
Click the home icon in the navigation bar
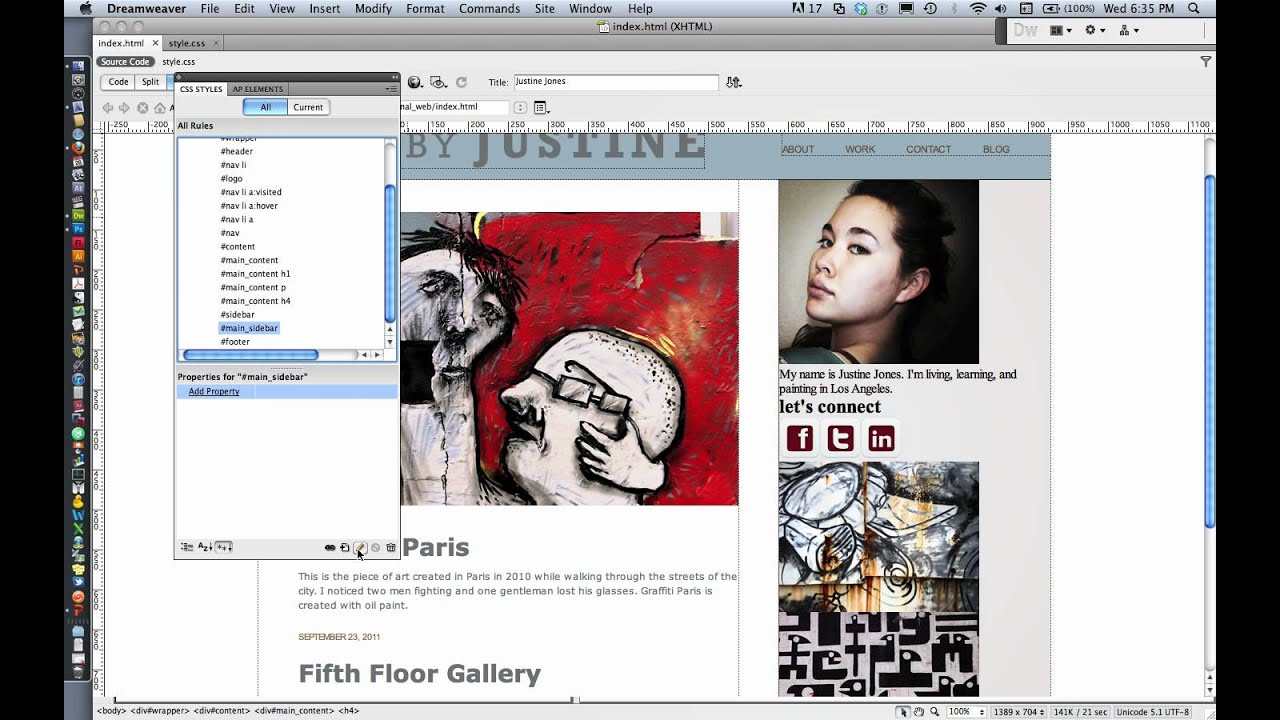(x=160, y=107)
